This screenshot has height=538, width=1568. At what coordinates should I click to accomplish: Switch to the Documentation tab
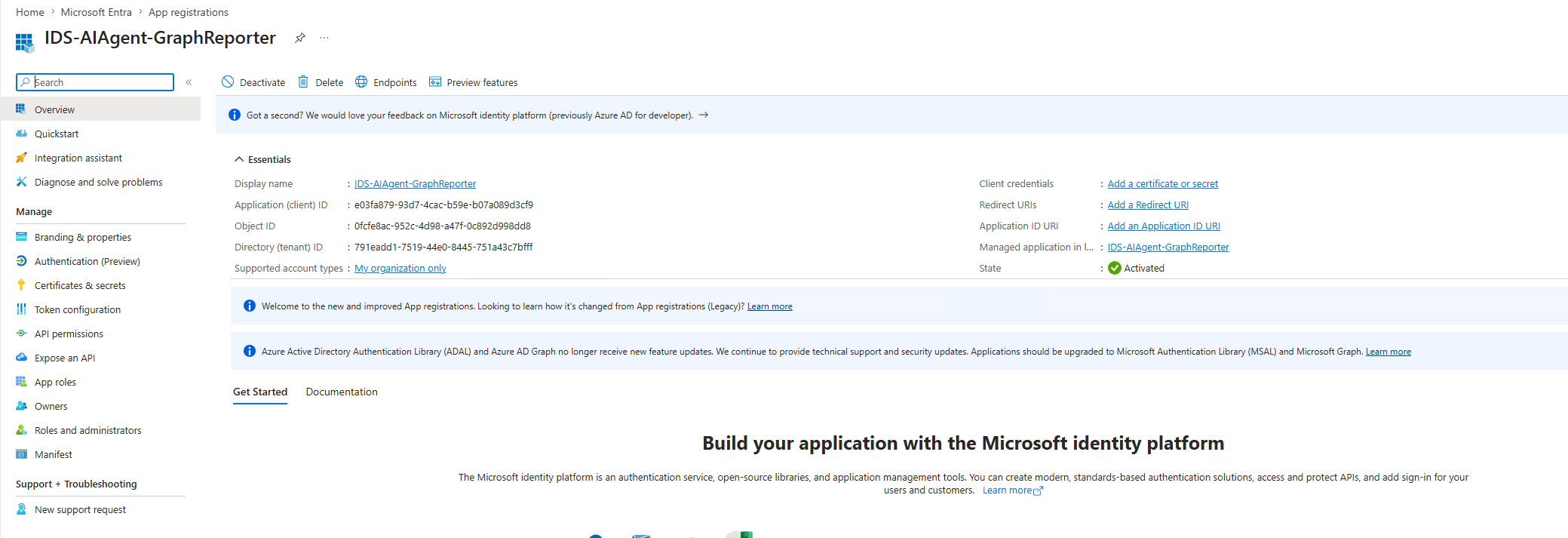(342, 392)
